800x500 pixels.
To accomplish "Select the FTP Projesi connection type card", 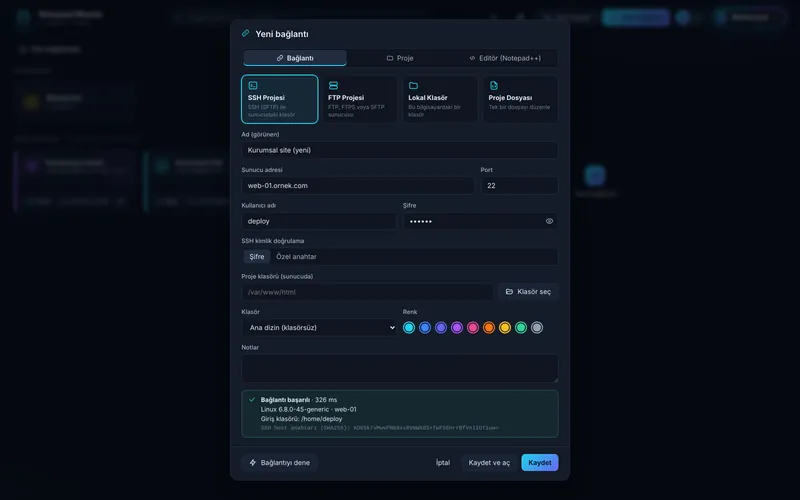I will point(360,99).
